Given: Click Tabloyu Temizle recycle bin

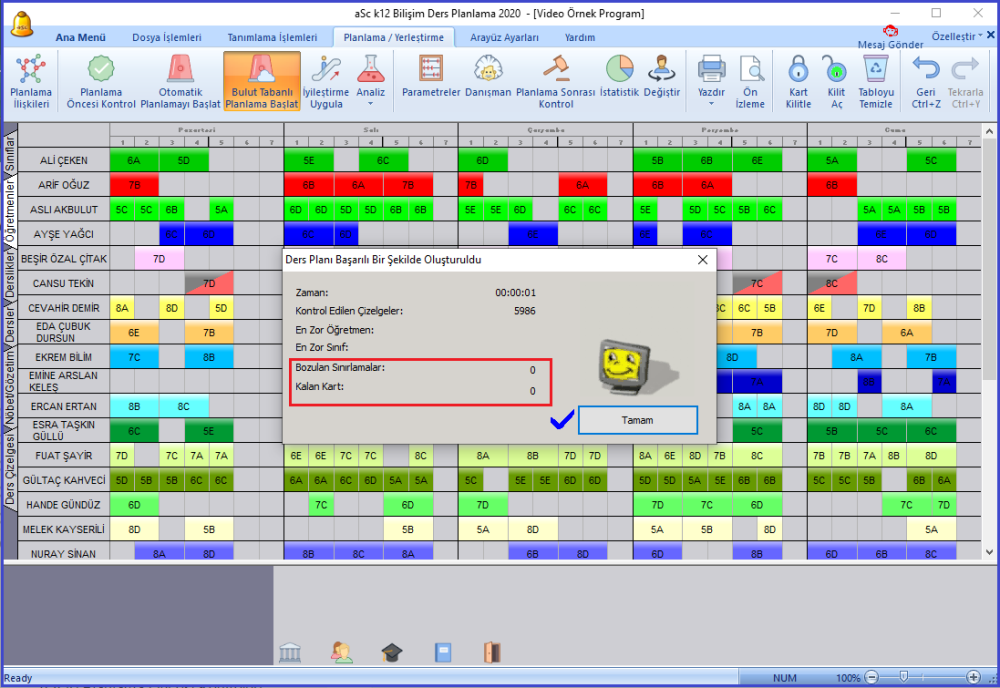Looking at the screenshot, I should click(876, 81).
